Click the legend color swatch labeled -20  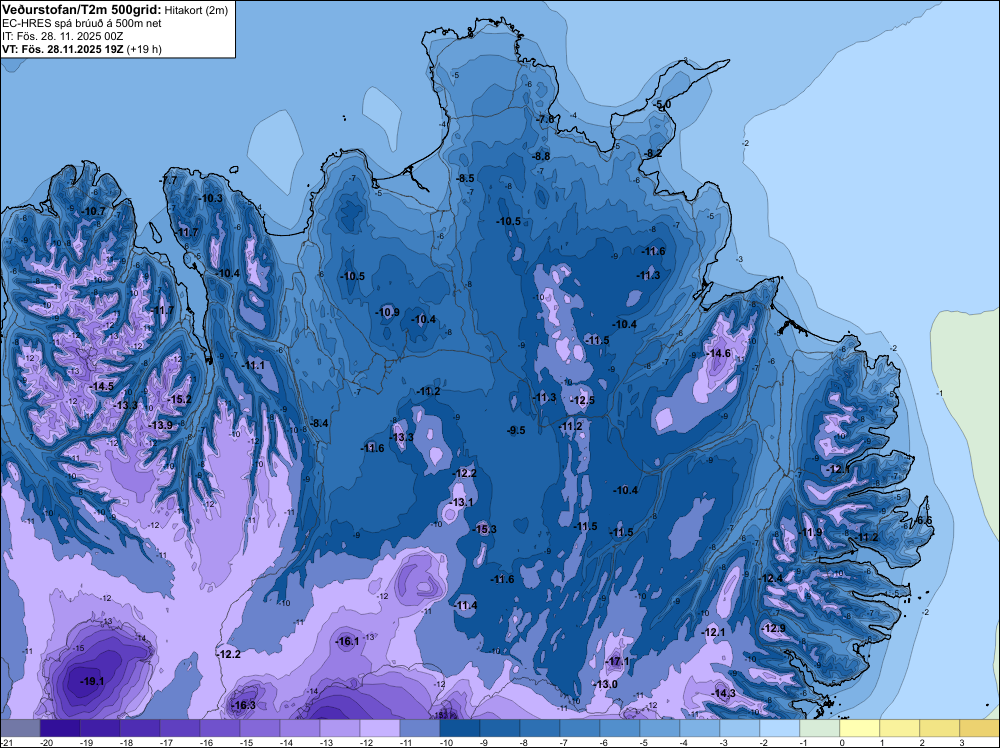[60, 727]
